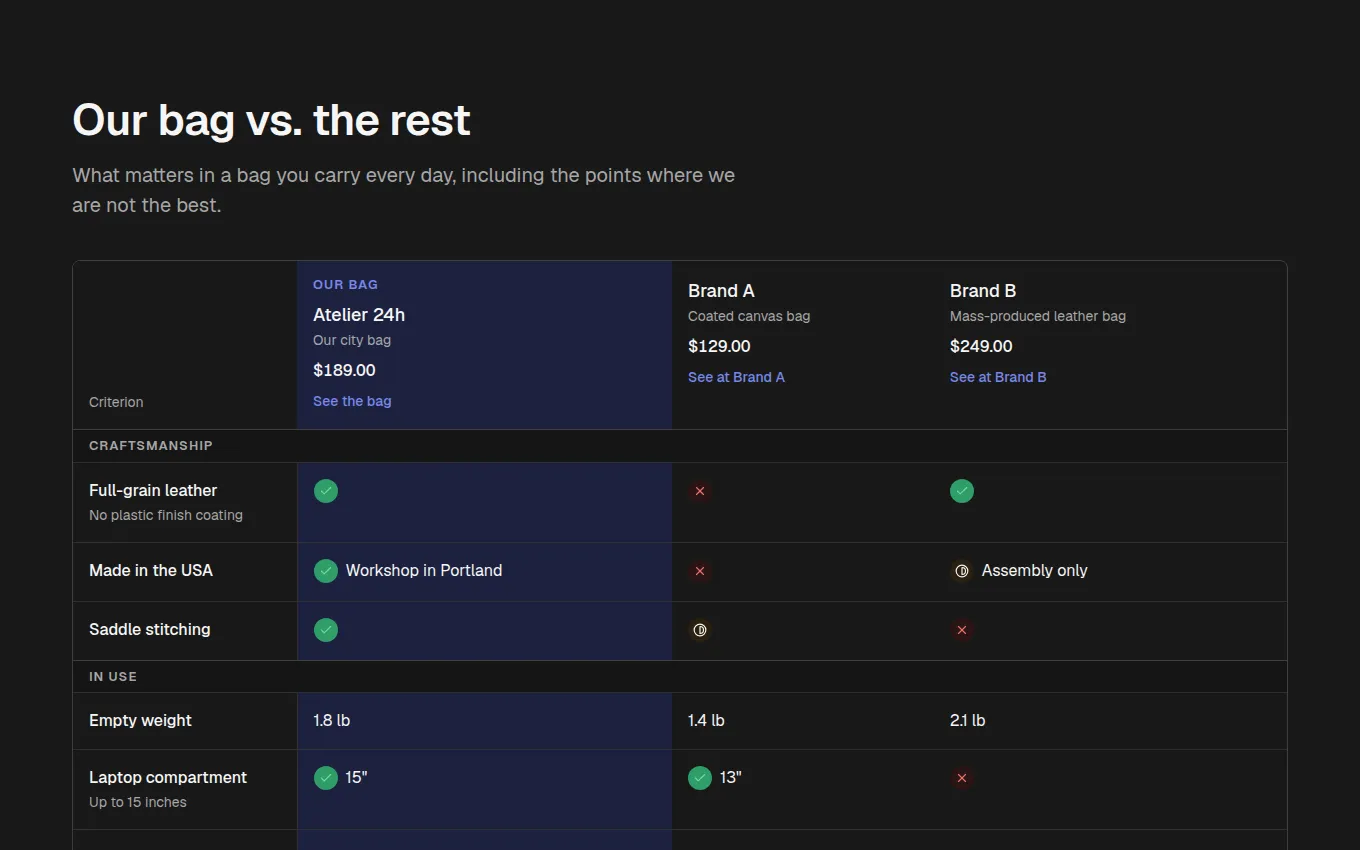The height and width of the screenshot is (850, 1360).
Task: Click the OUR BAG label
Action: (x=345, y=285)
